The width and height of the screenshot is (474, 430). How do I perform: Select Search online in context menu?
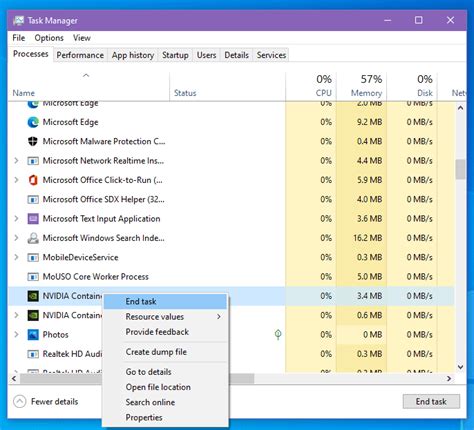(x=165, y=402)
